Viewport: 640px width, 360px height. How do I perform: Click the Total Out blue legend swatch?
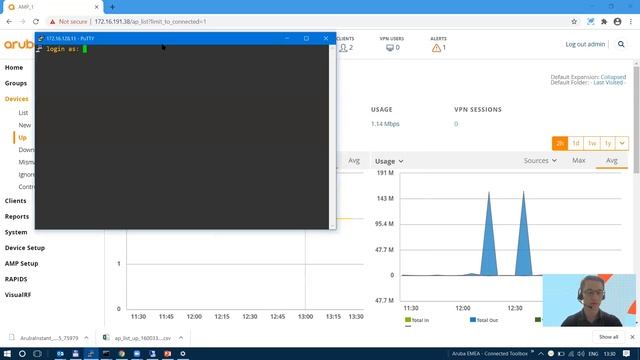coord(473,320)
